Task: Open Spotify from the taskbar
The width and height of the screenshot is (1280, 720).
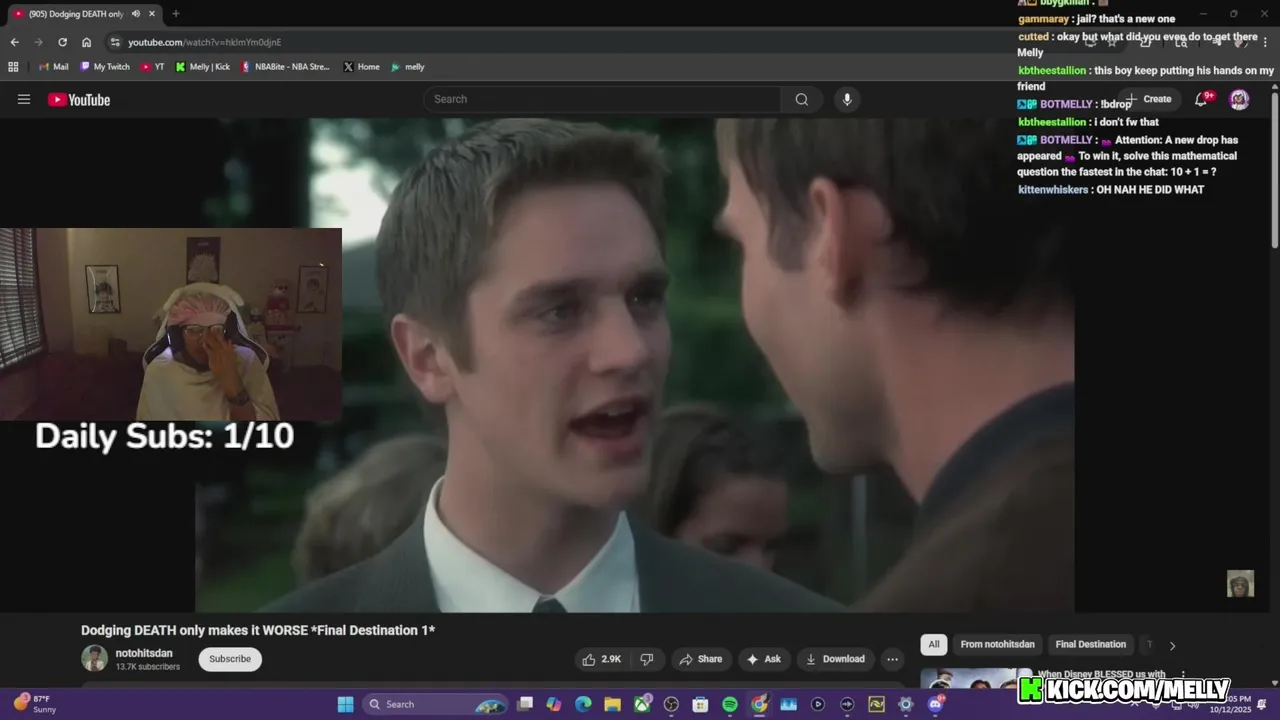Action: (730, 704)
